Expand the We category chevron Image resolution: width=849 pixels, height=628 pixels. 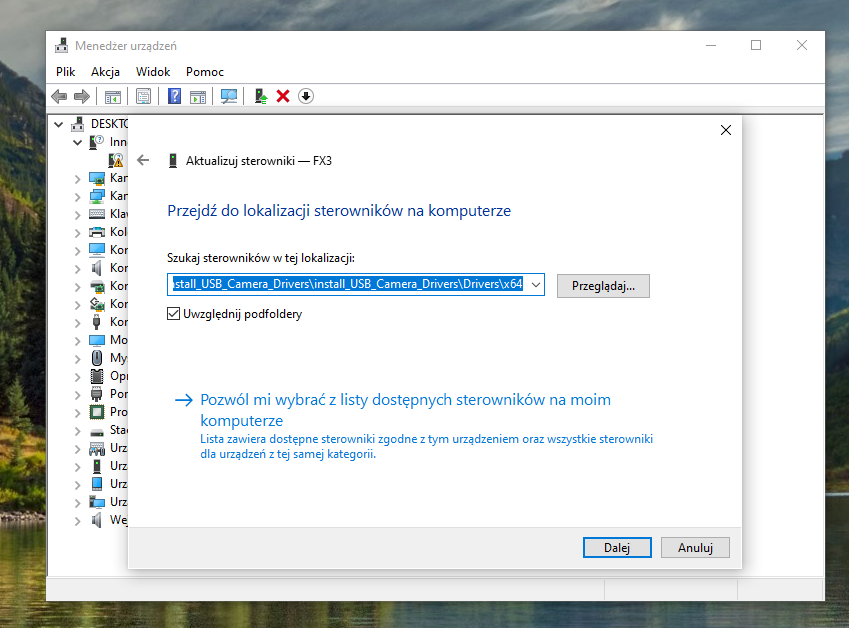tap(77, 521)
